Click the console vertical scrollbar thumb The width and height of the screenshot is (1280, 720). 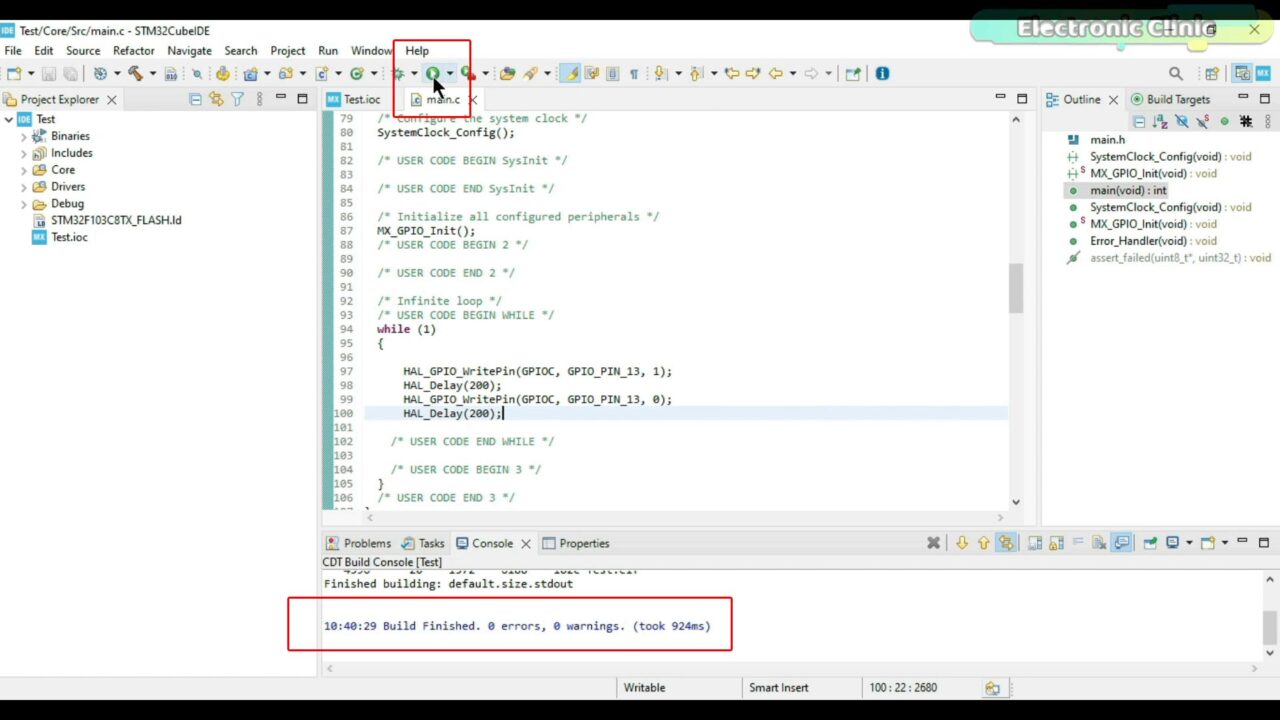click(x=1270, y=627)
